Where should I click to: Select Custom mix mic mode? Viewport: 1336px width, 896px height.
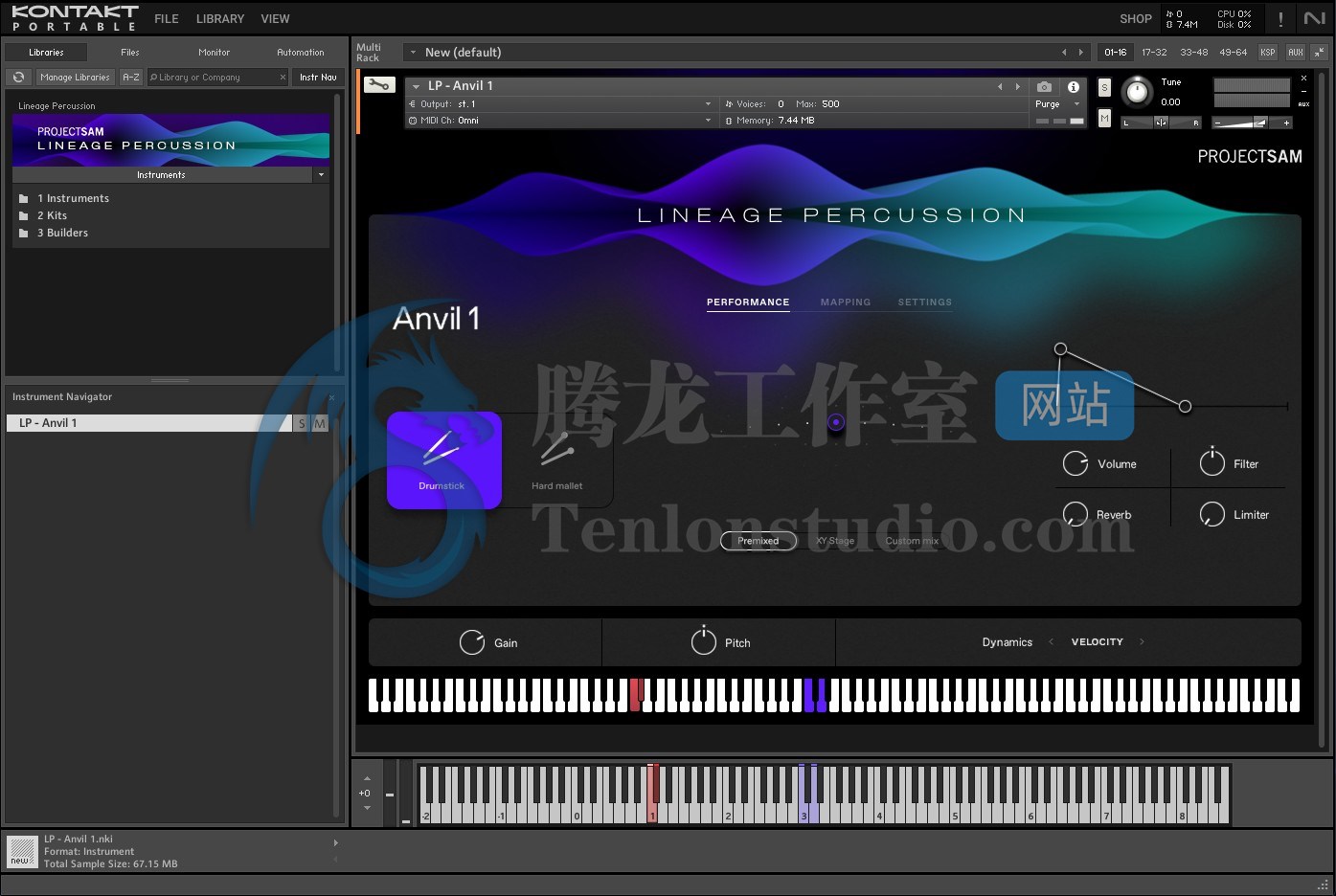click(912, 541)
